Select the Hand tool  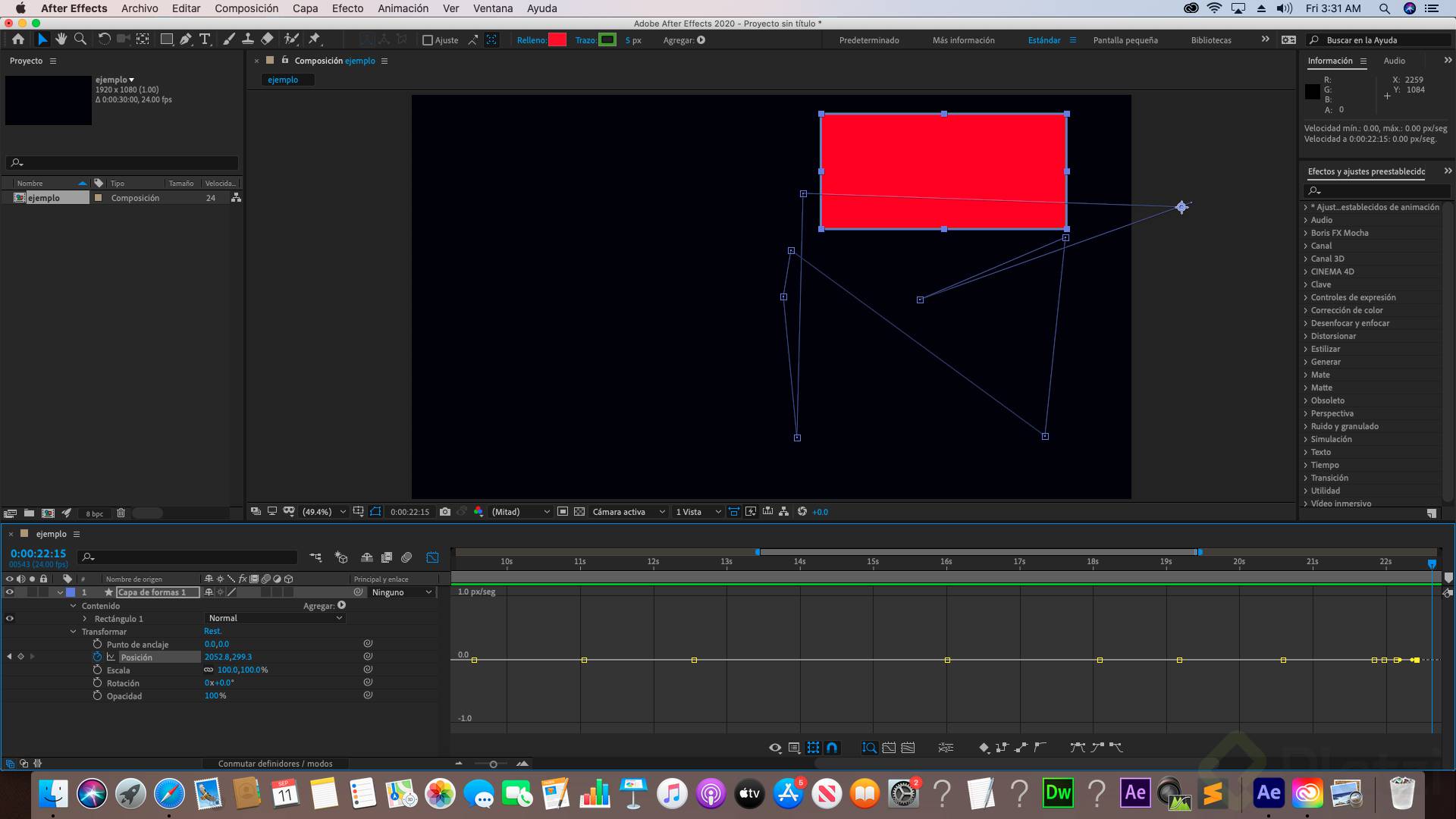pyautogui.click(x=61, y=39)
